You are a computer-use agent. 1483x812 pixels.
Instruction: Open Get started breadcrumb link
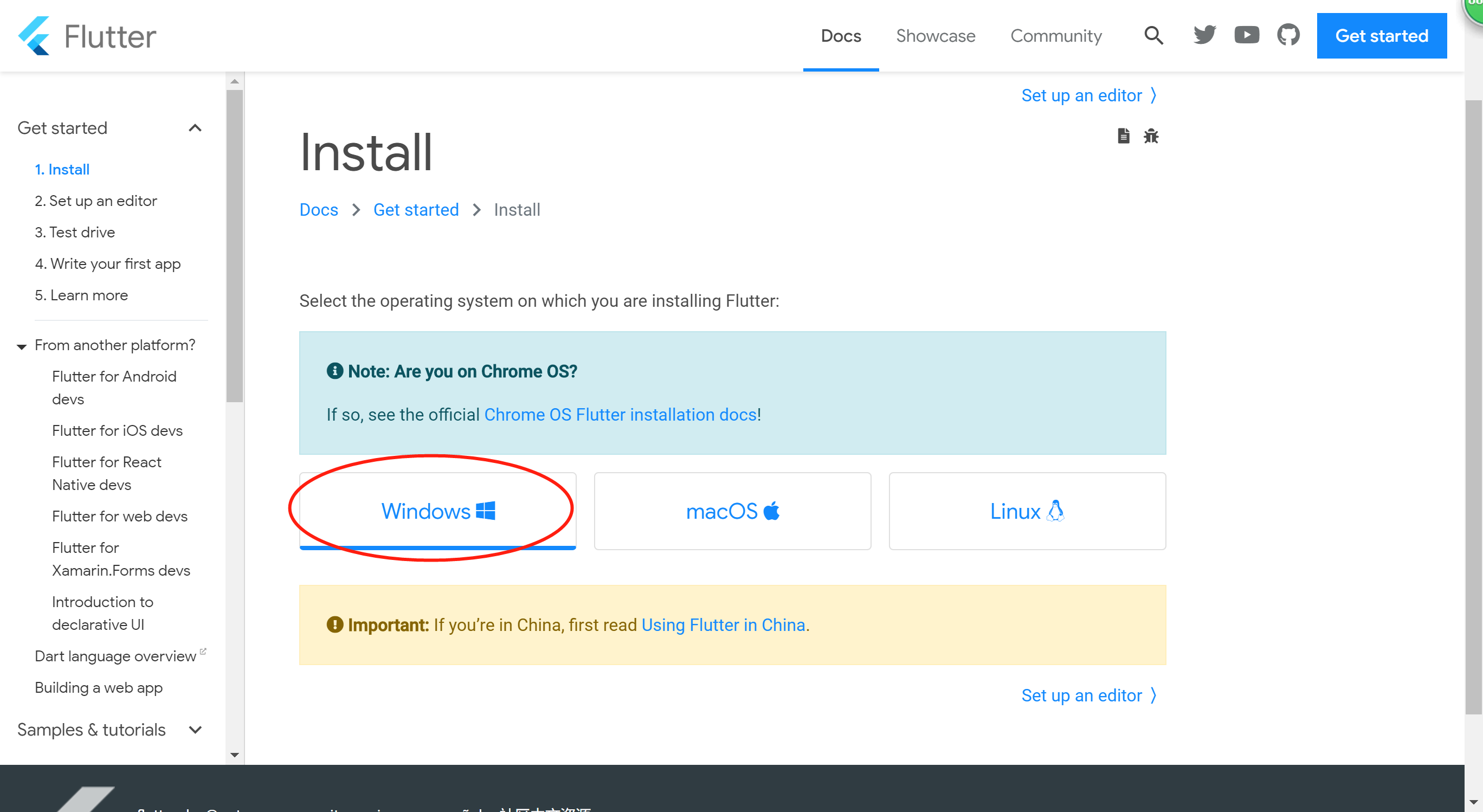tap(416, 210)
